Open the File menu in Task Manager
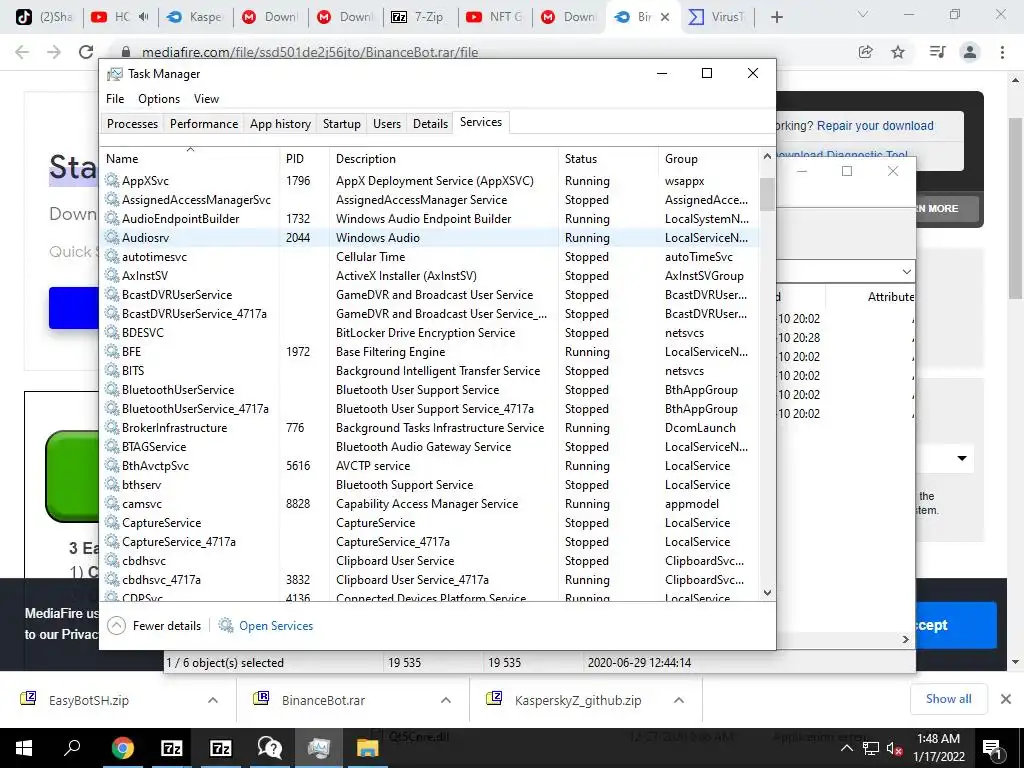 [x=115, y=99]
